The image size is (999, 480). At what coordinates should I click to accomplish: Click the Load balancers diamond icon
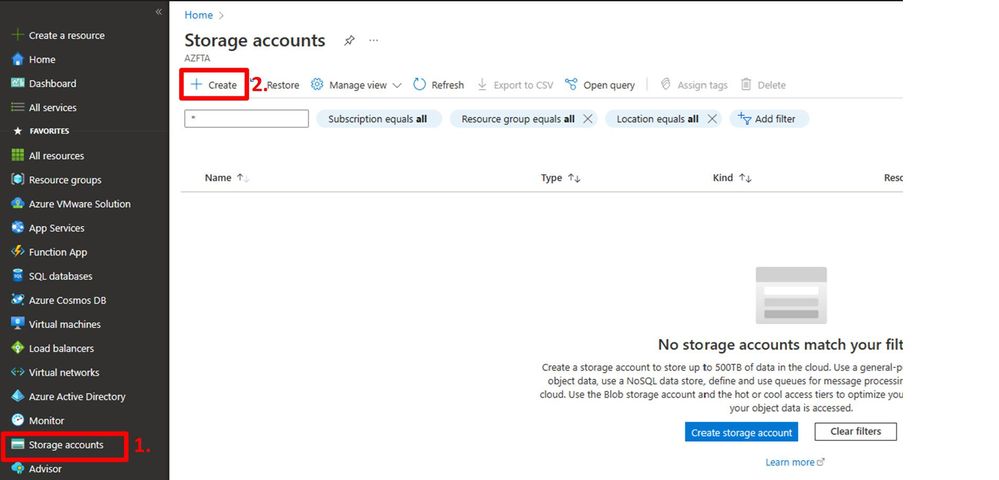(18, 348)
